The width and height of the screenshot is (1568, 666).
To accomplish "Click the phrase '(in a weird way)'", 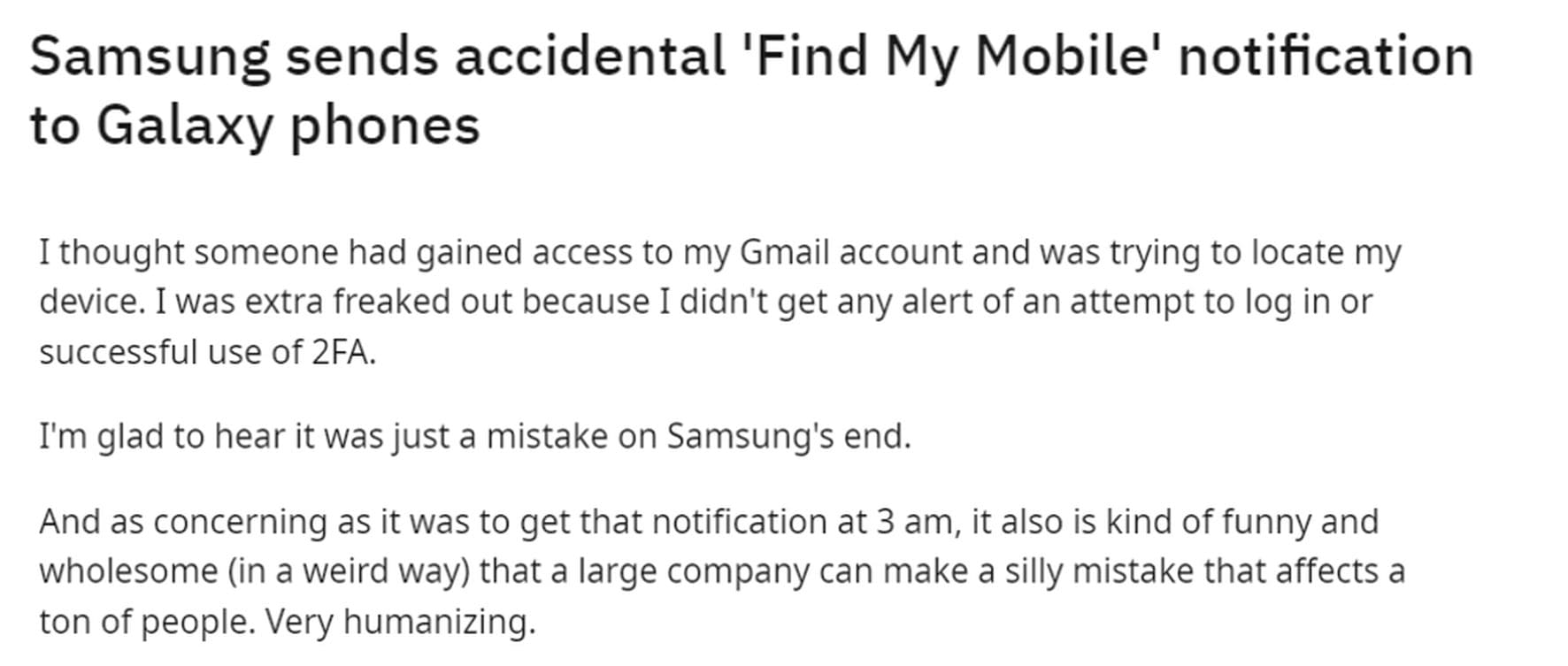I will (x=349, y=571).
